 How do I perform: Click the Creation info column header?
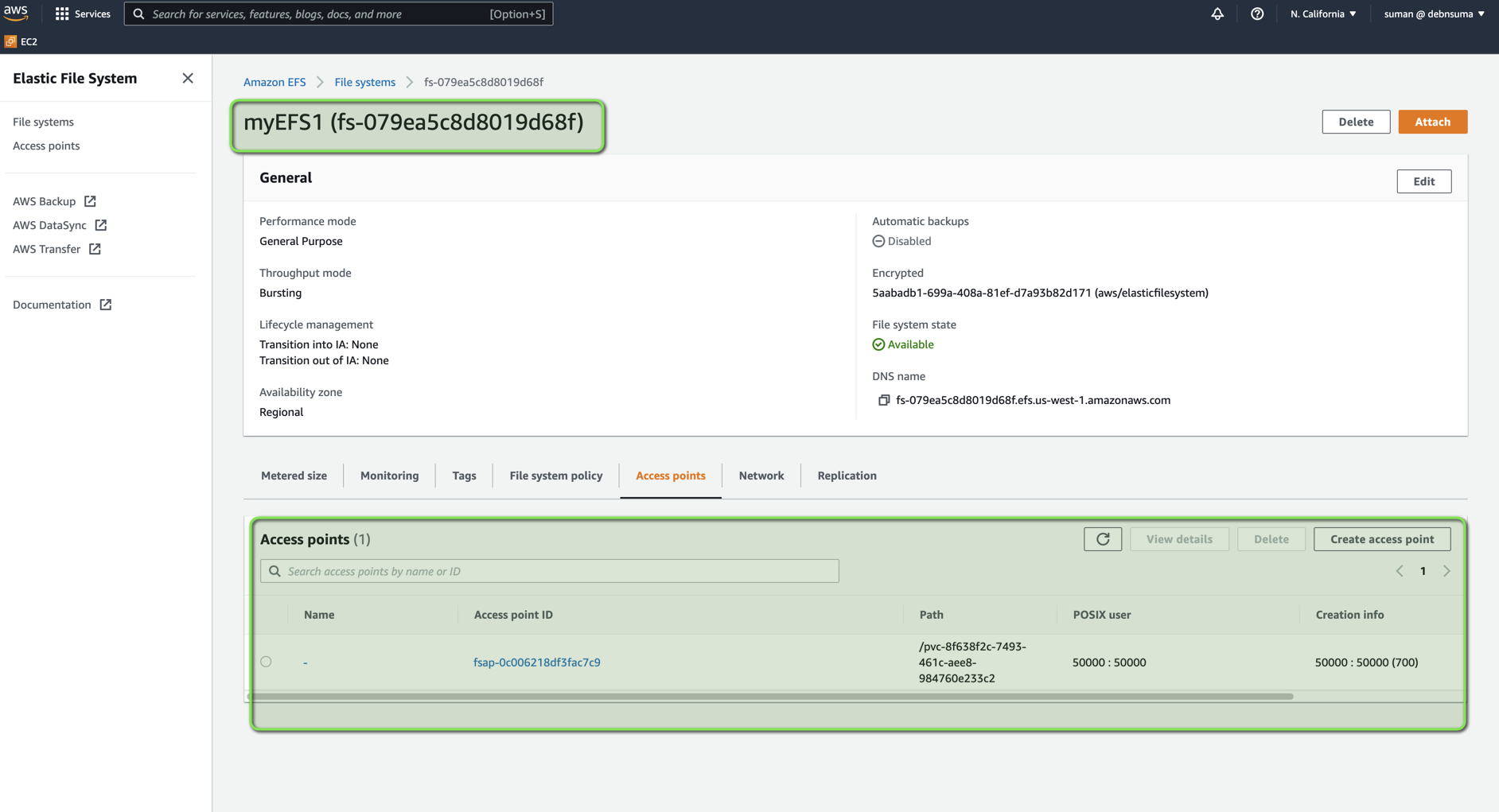coord(1349,615)
